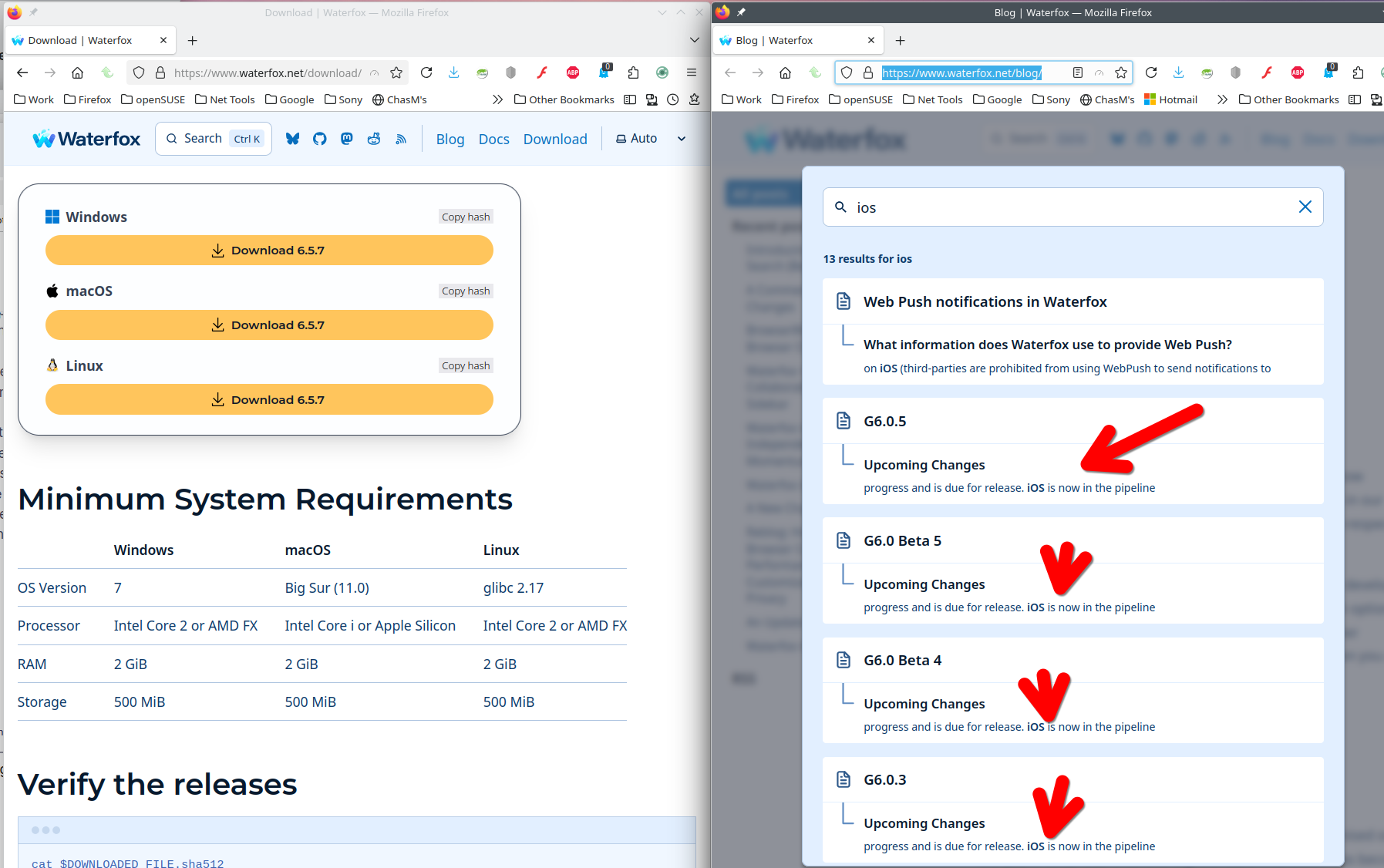1384x868 pixels.
Task: Open Blog in Waterfox navigation
Action: tap(450, 139)
